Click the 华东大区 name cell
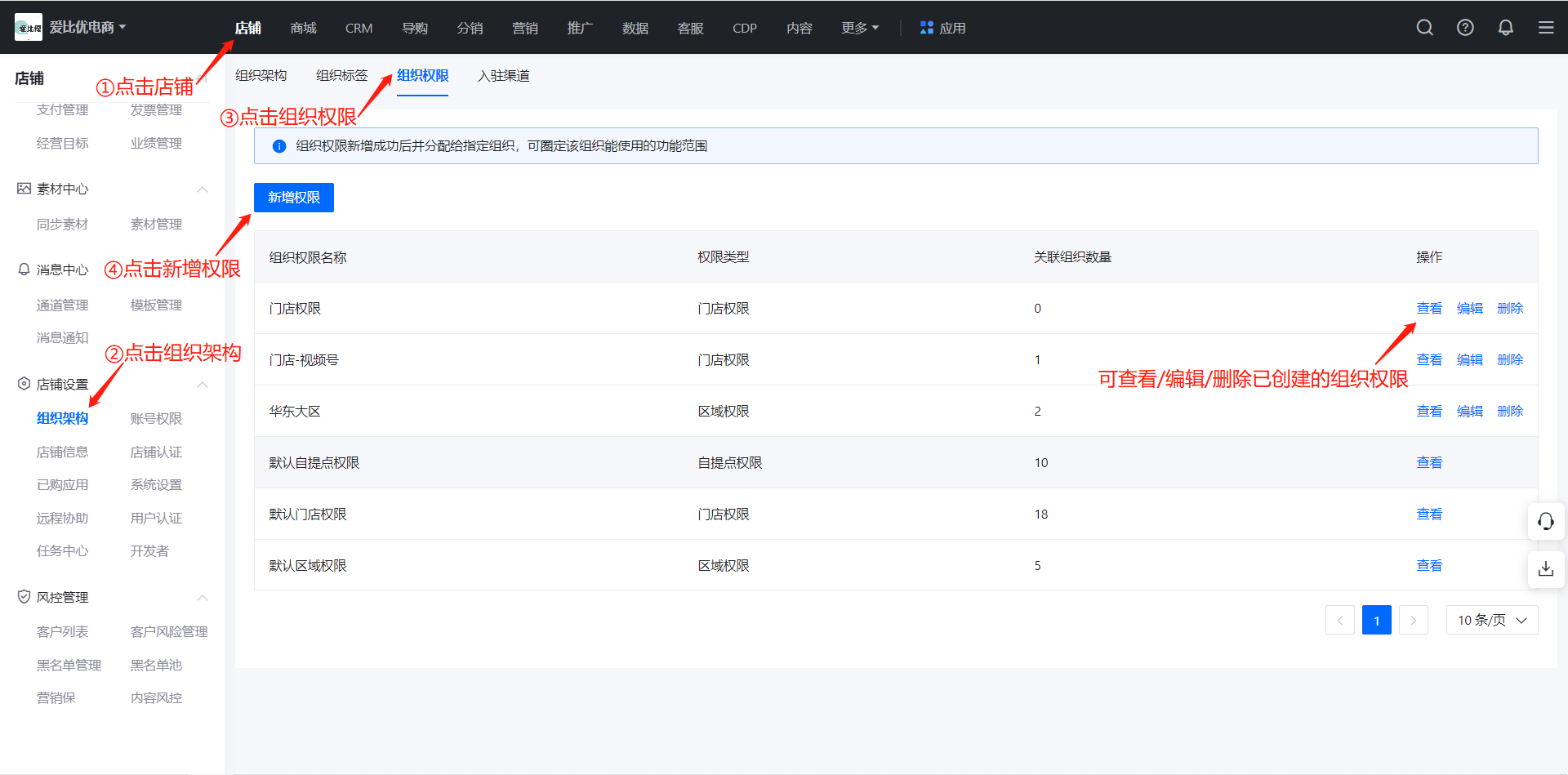The width and height of the screenshot is (1568, 775). coord(294,411)
